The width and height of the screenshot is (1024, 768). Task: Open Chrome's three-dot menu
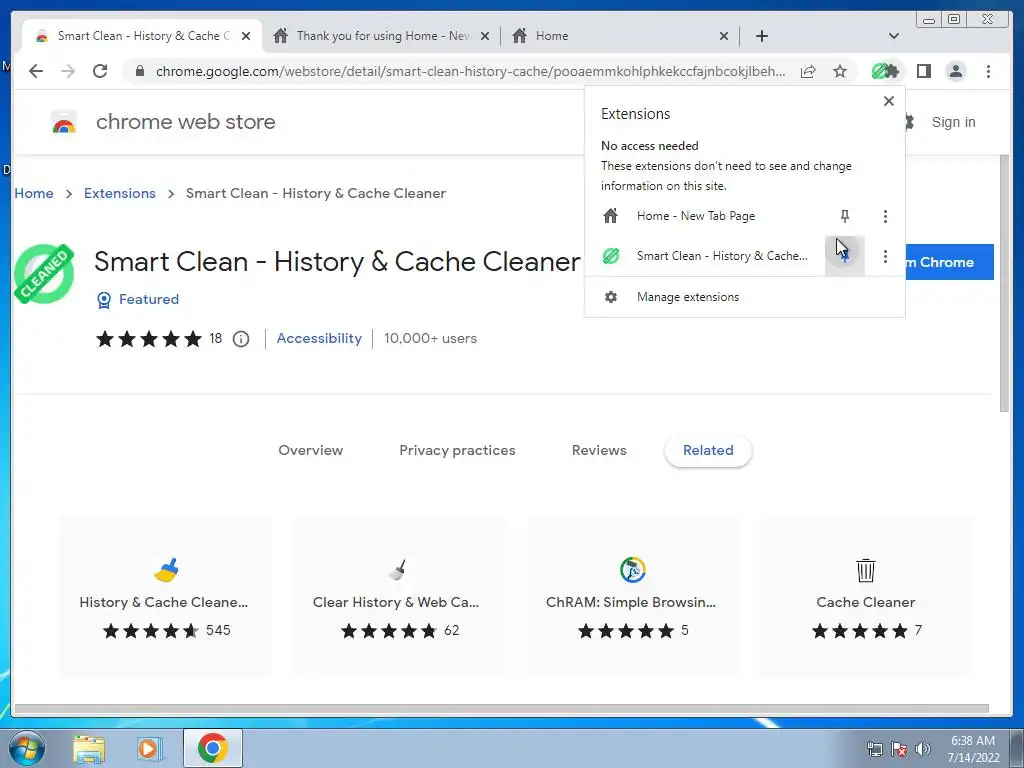coord(988,71)
